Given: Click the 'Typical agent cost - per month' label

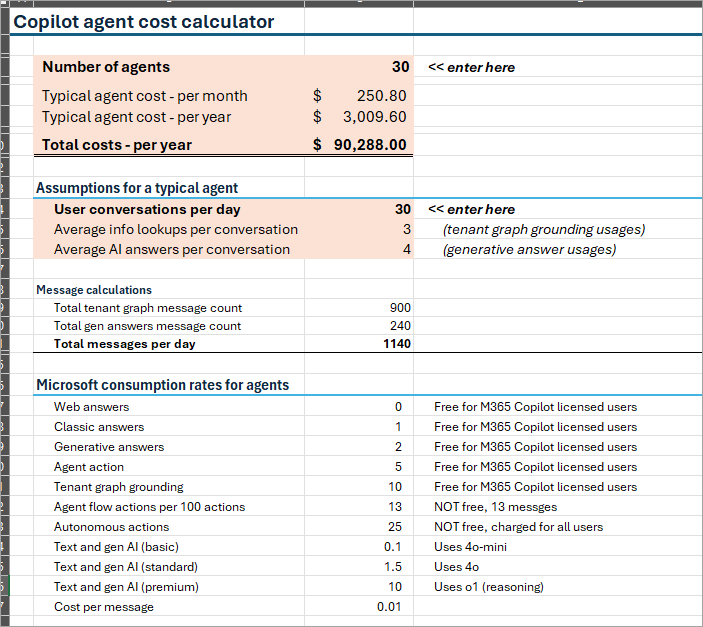Looking at the screenshot, I should click(x=144, y=96).
